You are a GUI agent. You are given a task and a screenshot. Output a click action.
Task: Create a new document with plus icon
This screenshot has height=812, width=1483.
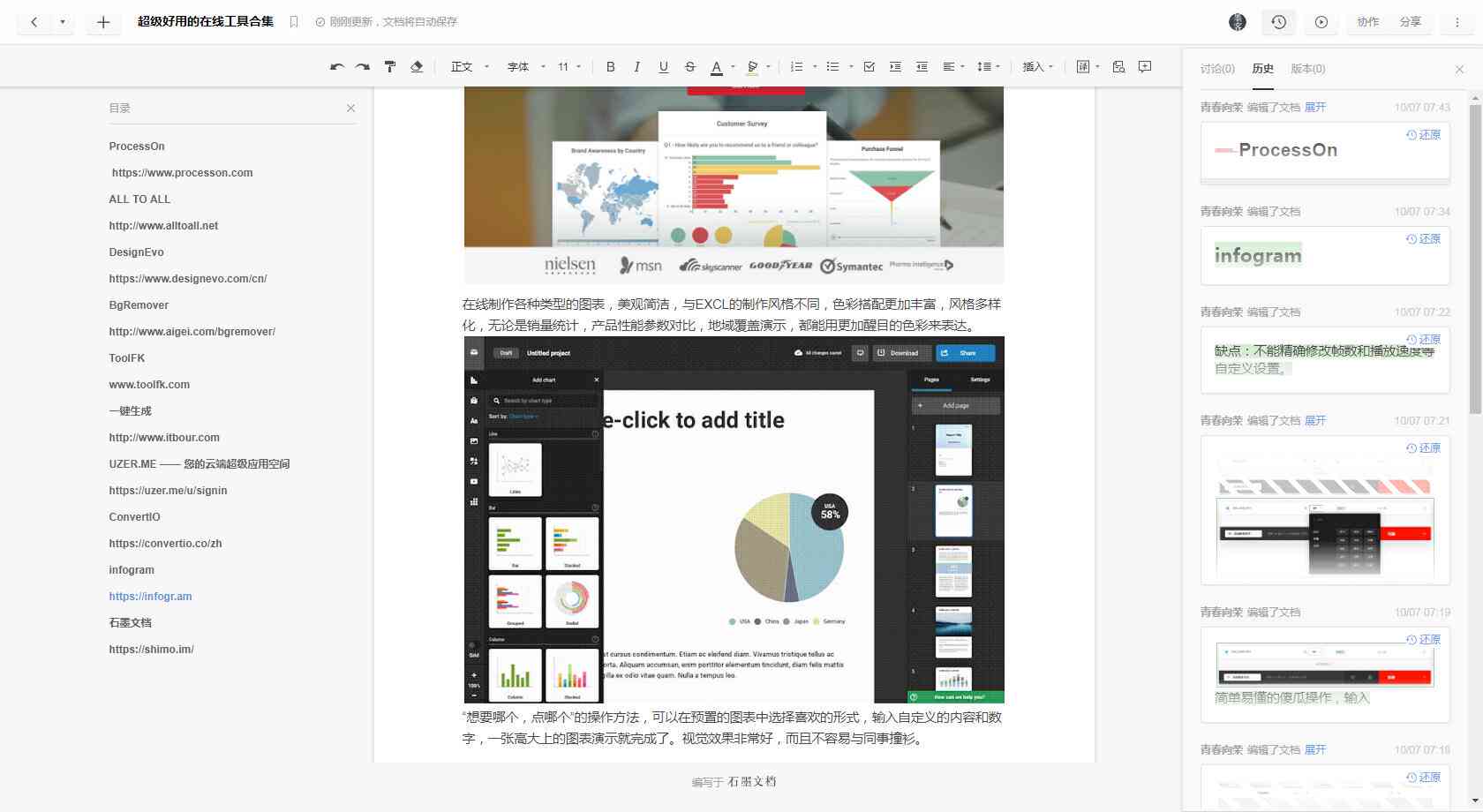click(103, 22)
